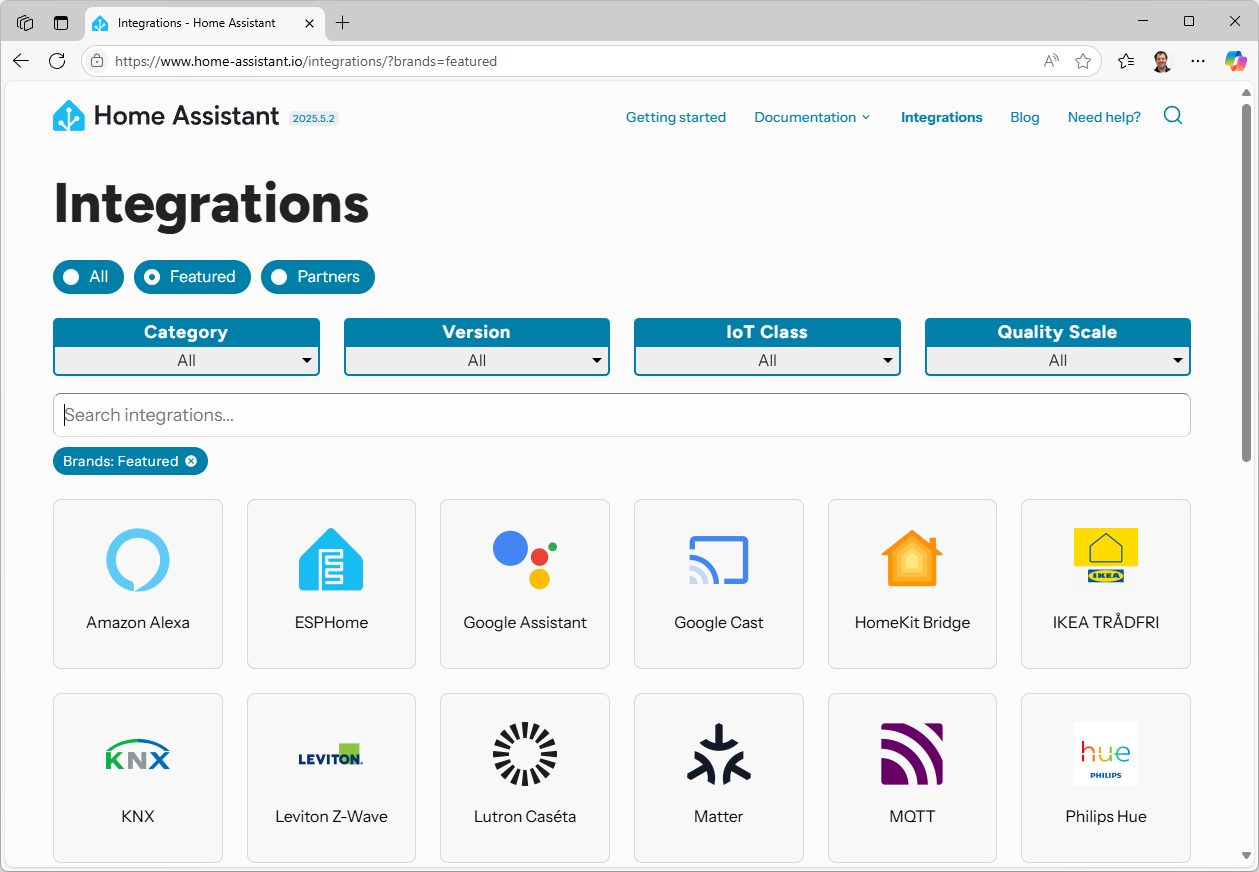Image resolution: width=1259 pixels, height=872 pixels.
Task: Click the KNX card label
Action: click(x=138, y=816)
